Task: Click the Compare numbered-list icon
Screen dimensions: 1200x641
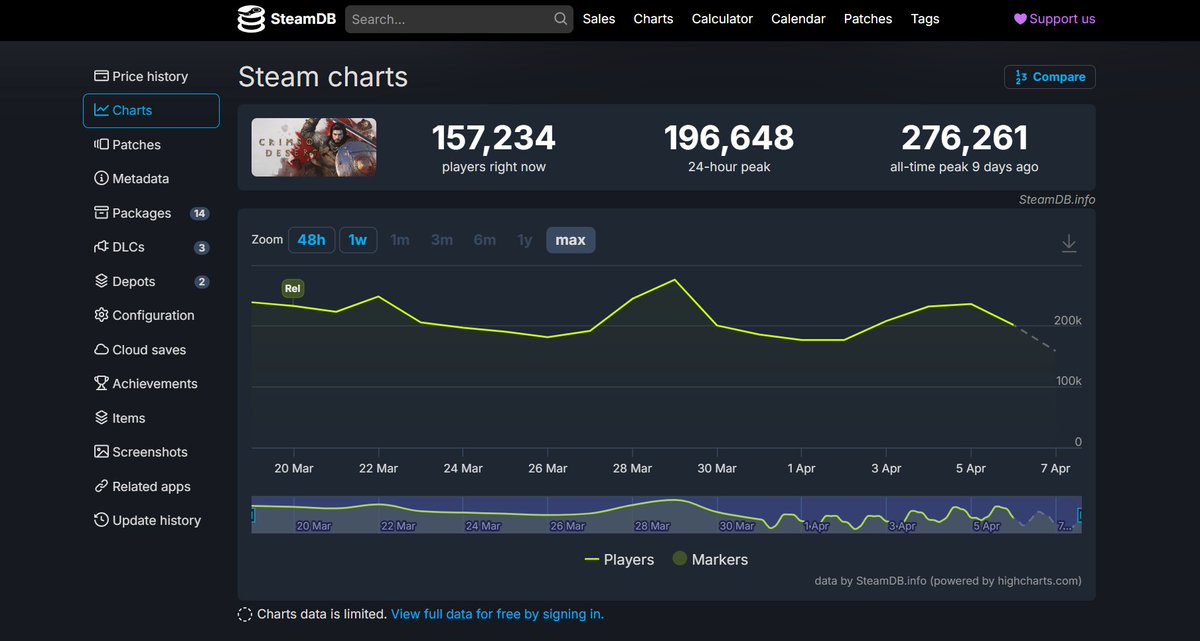Action: 1021,77
